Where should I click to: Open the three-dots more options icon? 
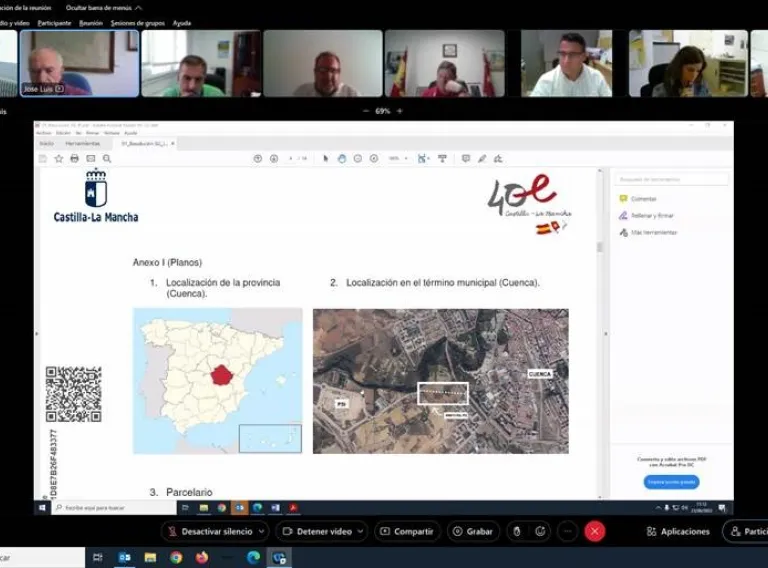coord(568,531)
